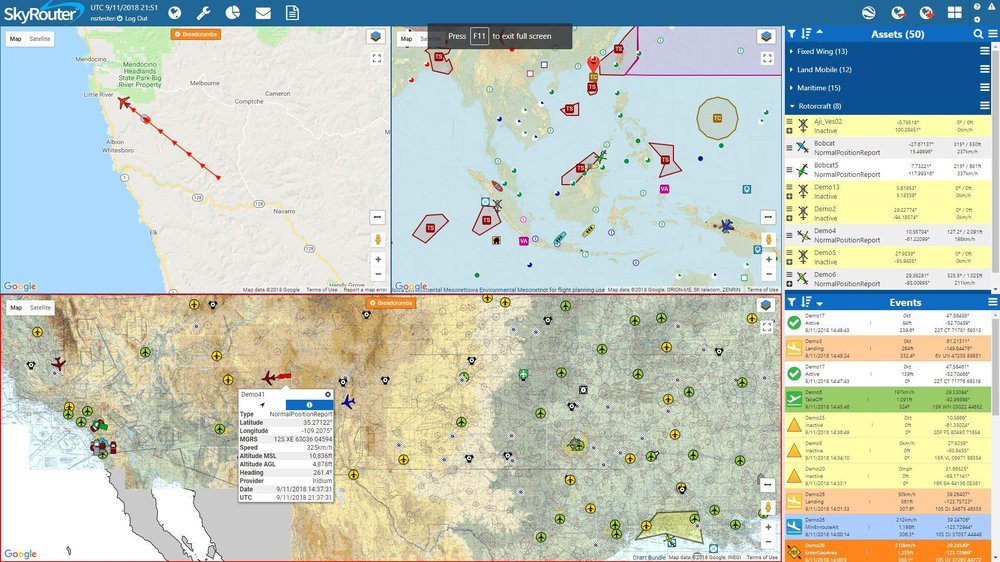Open the Rotorcraft group menu icon
Screen dimensions: 1000x562
(985, 106)
